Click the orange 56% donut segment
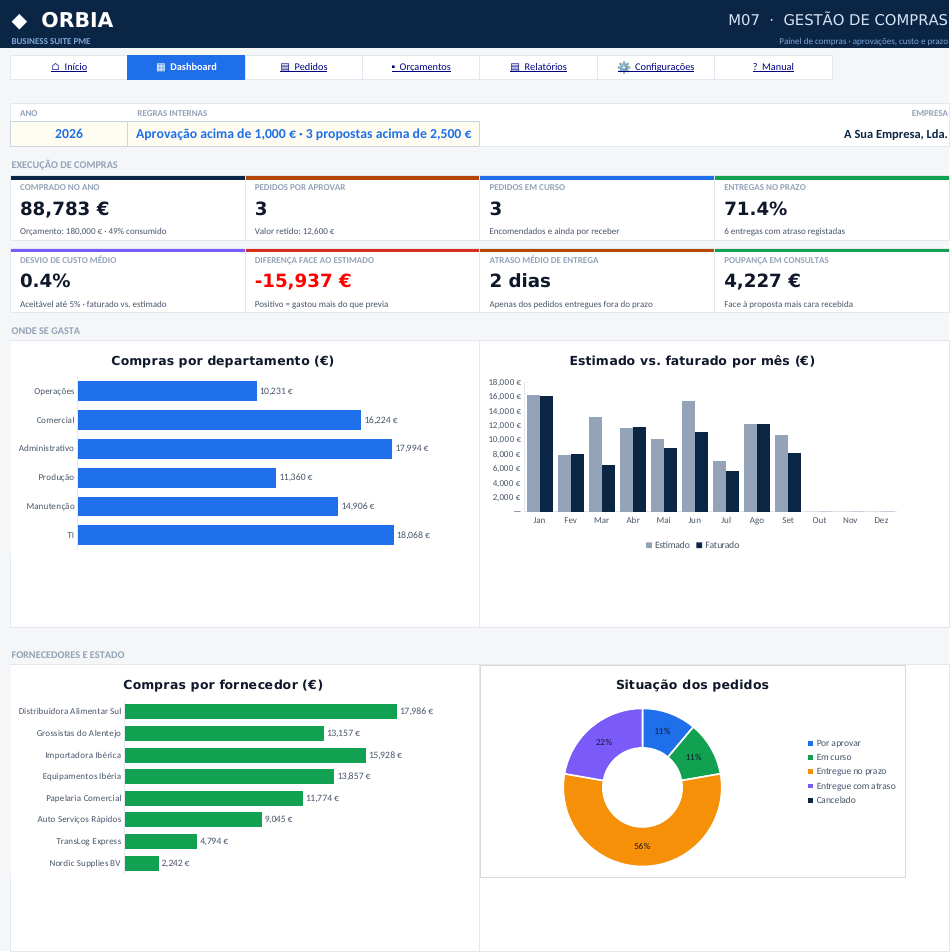The image size is (950, 952). (x=642, y=846)
